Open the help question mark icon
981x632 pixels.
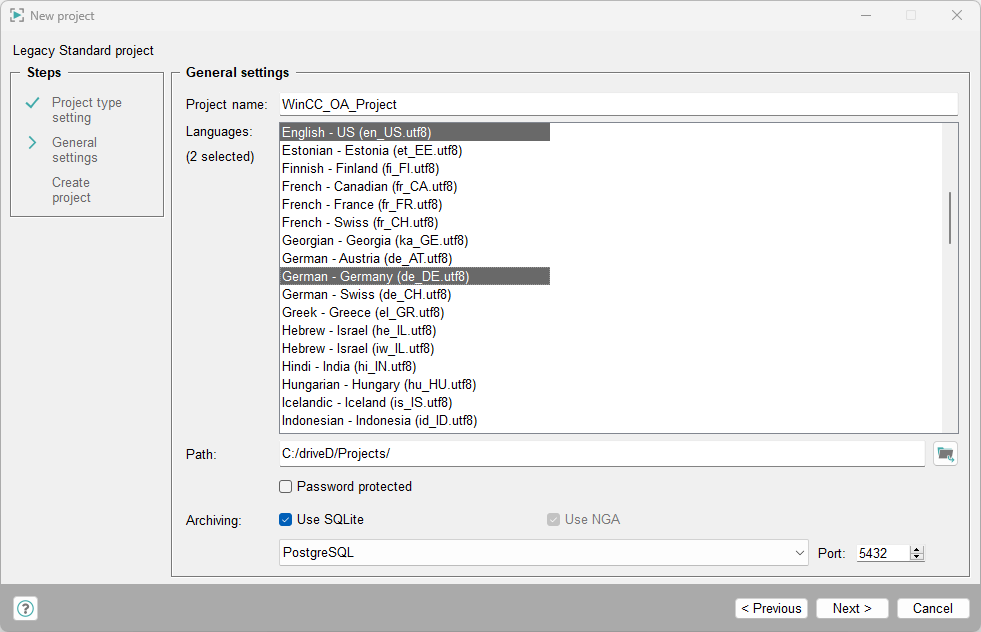point(26,608)
